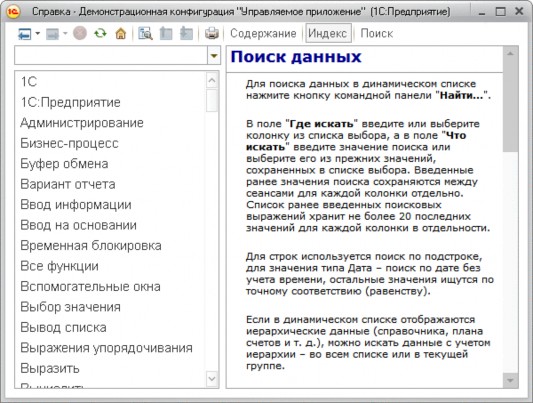Click help content scroll down arrow
The height and width of the screenshot is (403, 533).
[x=510, y=381]
